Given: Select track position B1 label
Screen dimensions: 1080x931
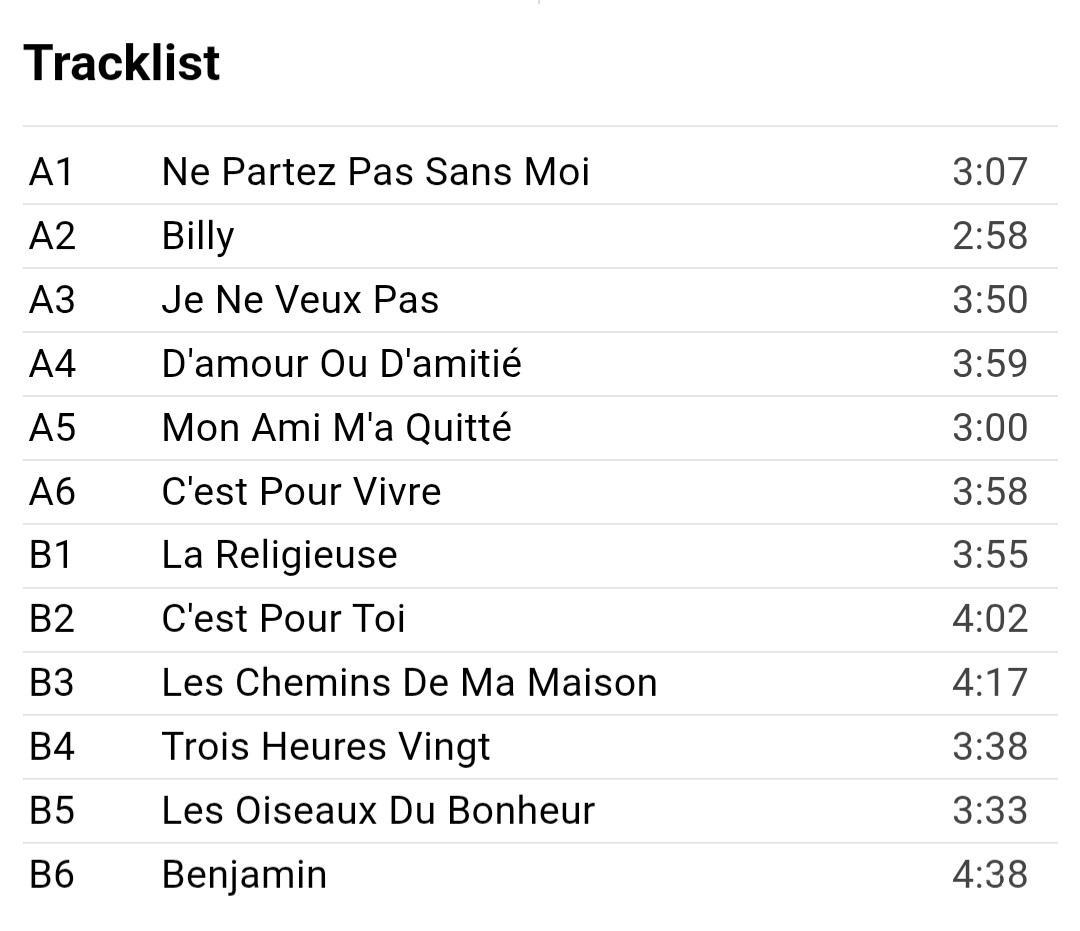Looking at the screenshot, I should (x=51, y=555).
